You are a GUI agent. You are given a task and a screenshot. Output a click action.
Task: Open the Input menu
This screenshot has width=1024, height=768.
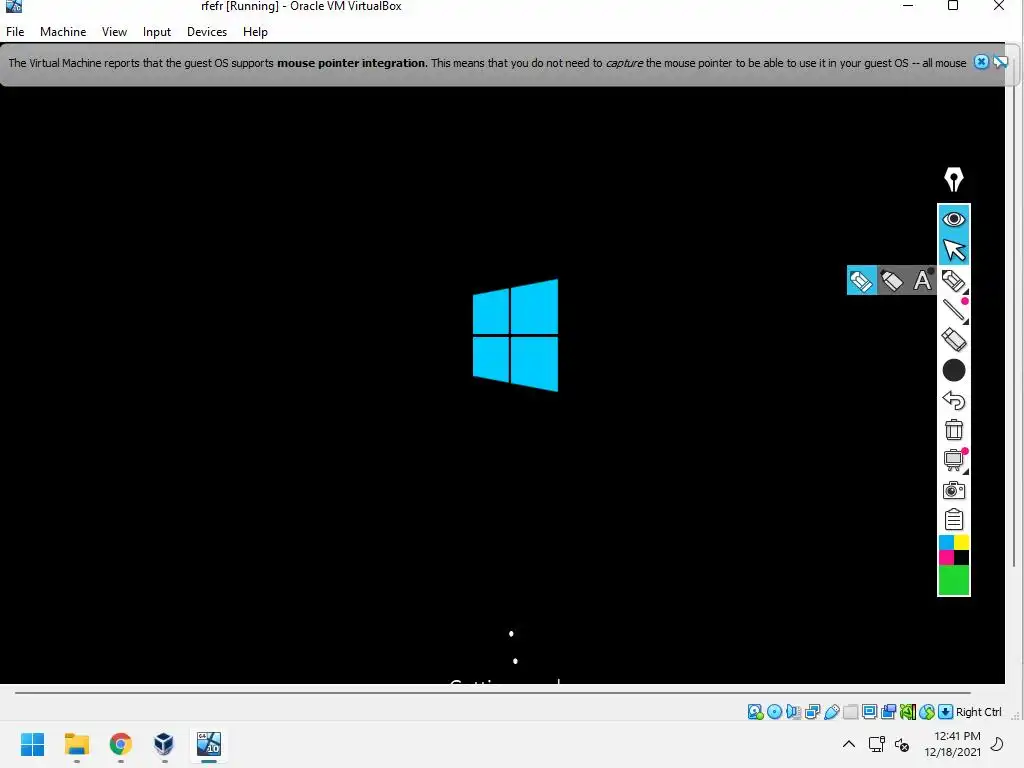(157, 32)
